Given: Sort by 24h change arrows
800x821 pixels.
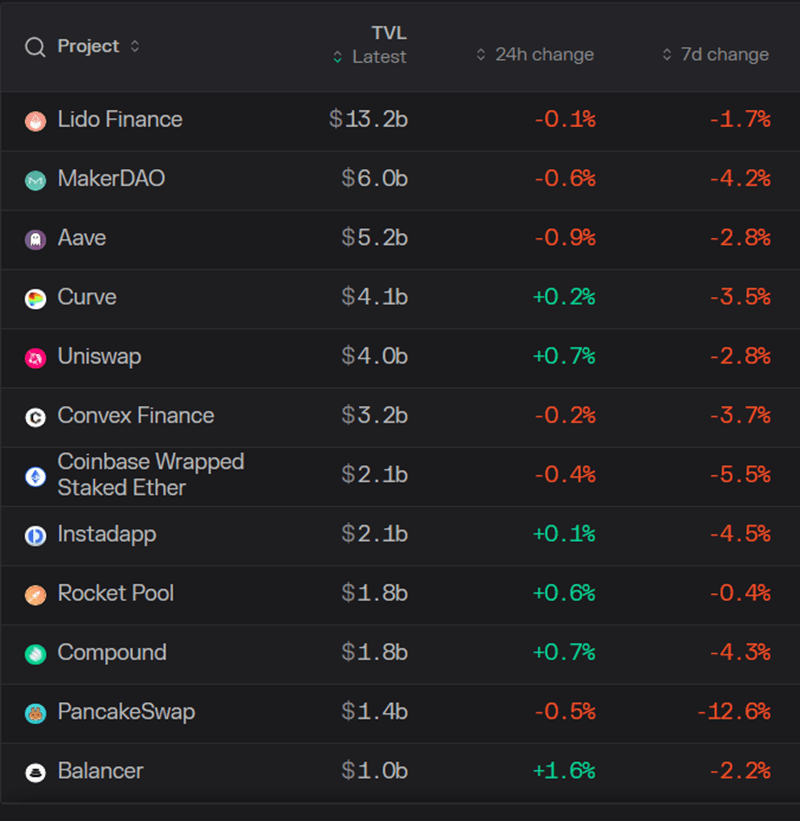Looking at the screenshot, I should (481, 55).
